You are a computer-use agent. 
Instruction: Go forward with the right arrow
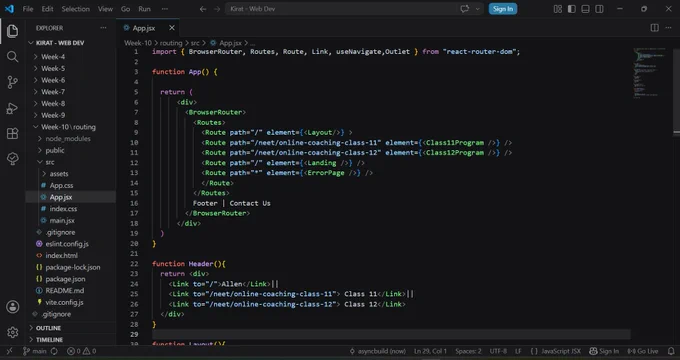pos(217,9)
